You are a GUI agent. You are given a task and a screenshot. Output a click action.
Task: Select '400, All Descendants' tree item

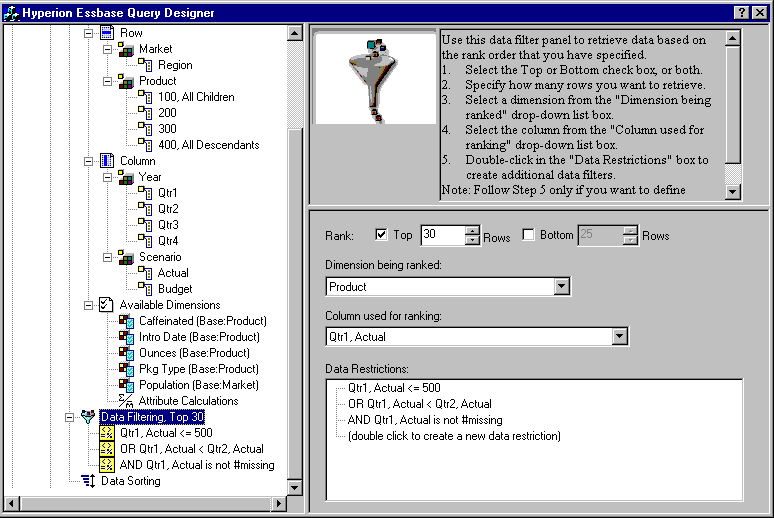click(x=208, y=145)
